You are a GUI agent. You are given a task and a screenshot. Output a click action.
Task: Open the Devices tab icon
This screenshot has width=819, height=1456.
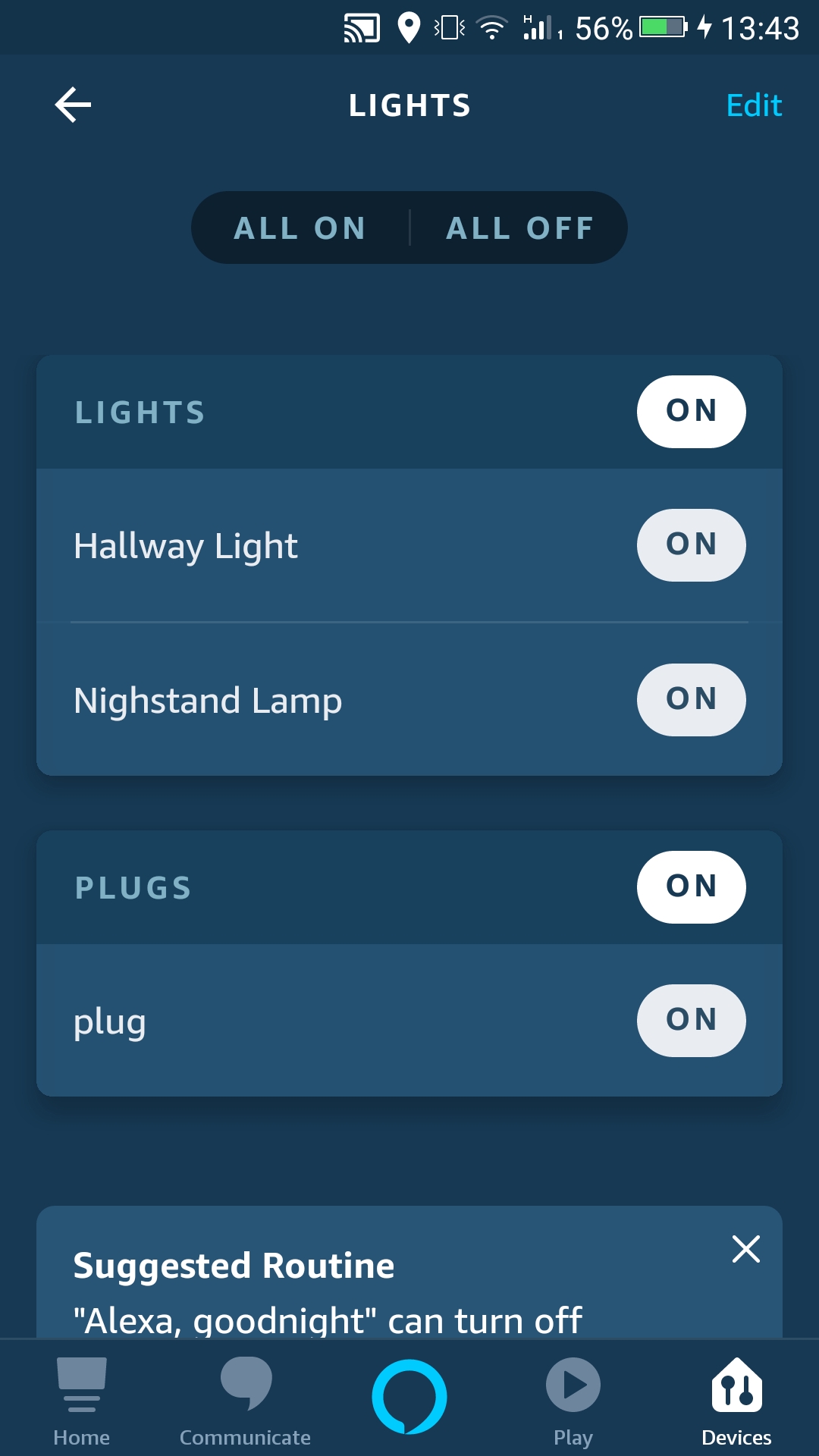point(736,1385)
